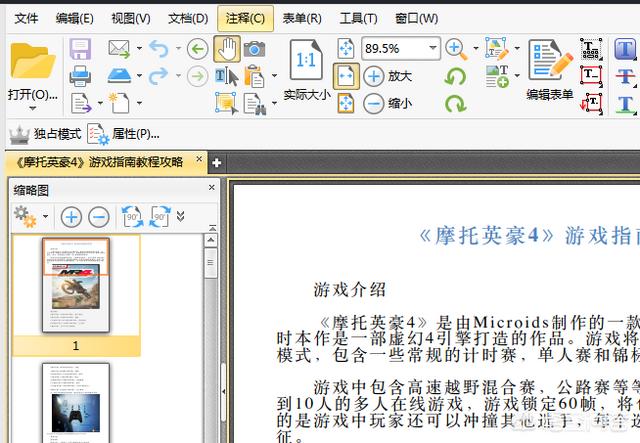
Task: Click the blue highlight text T icon
Action: tap(625, 49)
